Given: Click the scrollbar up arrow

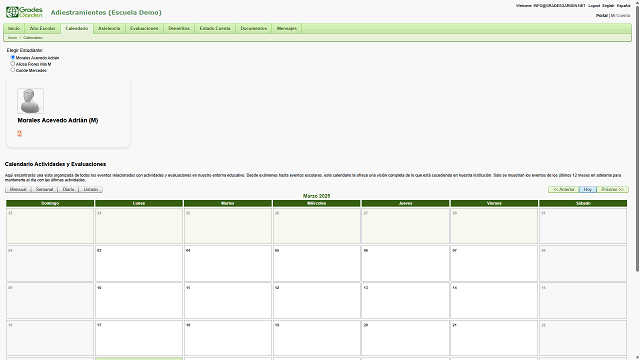Looking at the screenshot, I should (x=637, y=2).
